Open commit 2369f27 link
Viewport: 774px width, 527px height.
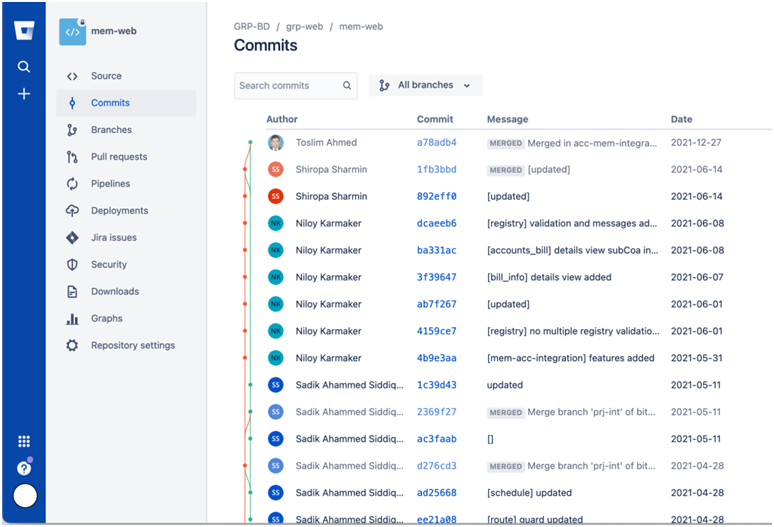click(x=436, y=412)
